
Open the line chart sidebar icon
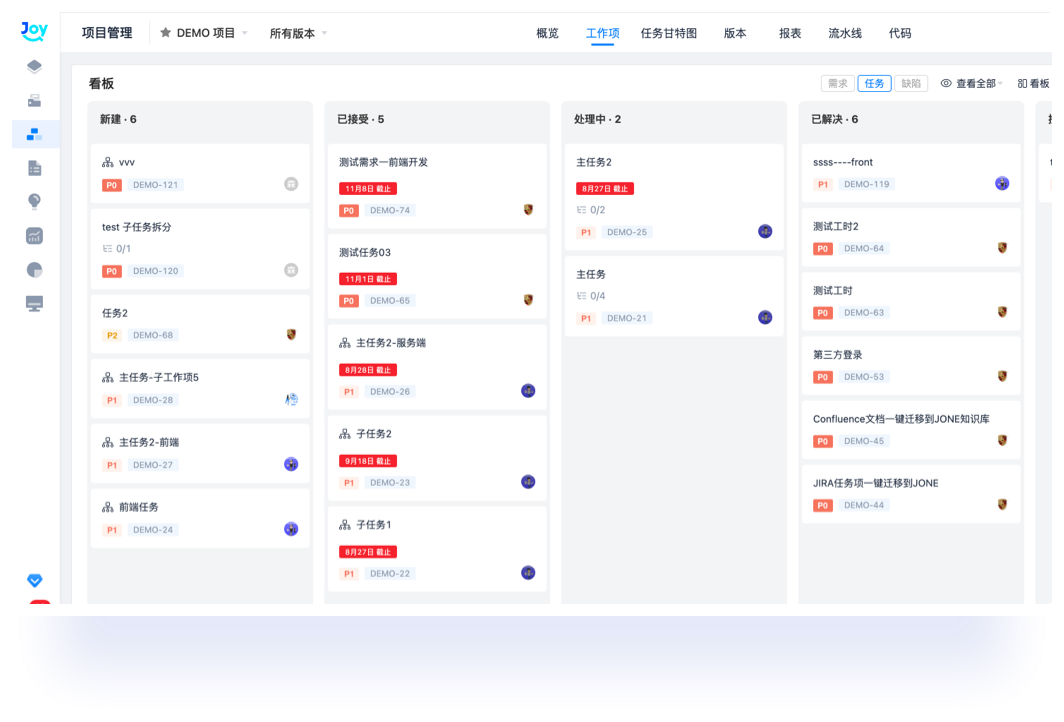coord(35,235)
